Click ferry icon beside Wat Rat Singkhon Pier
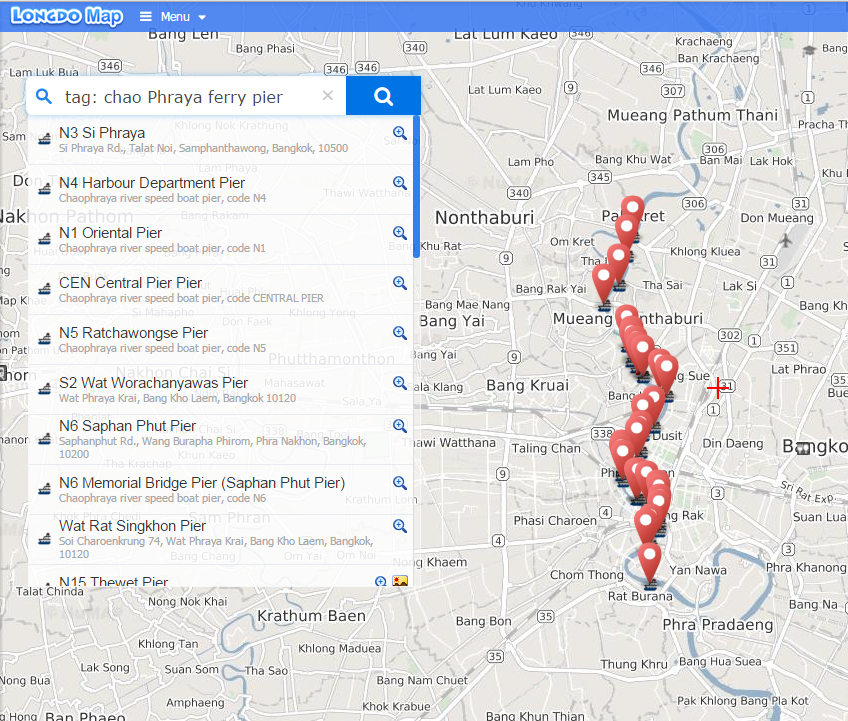This screenshot has height=721, width=848. [x=44, y=539]
